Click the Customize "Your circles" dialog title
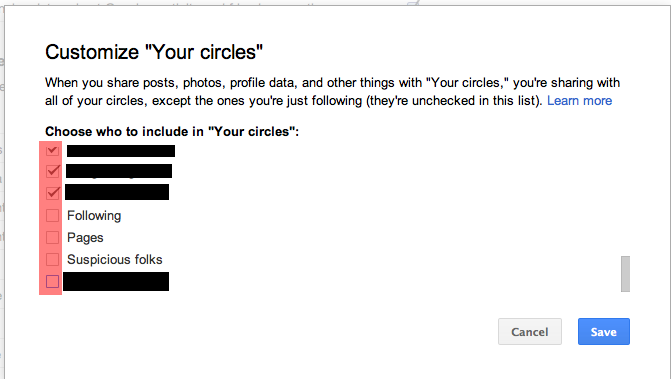Viewport: 671px width, 379px height. pyautogui.click(x=154, y=52)
